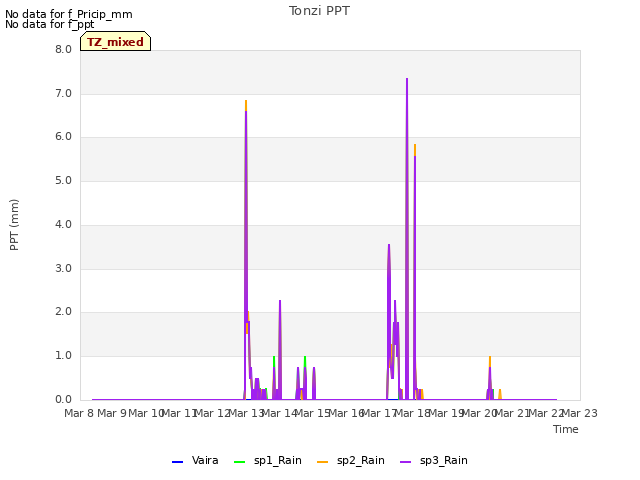
Task: Click the Vaira legend entry
Action: [195, 460]
